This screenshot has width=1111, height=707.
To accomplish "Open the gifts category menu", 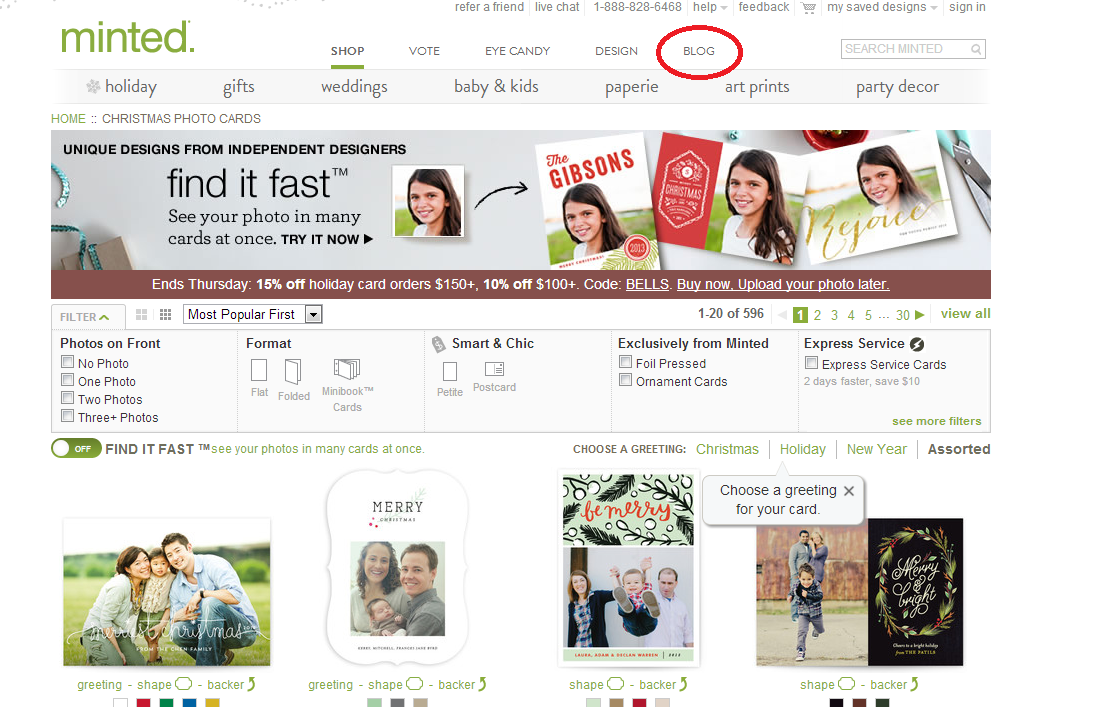I will click(x=239, y=87).
